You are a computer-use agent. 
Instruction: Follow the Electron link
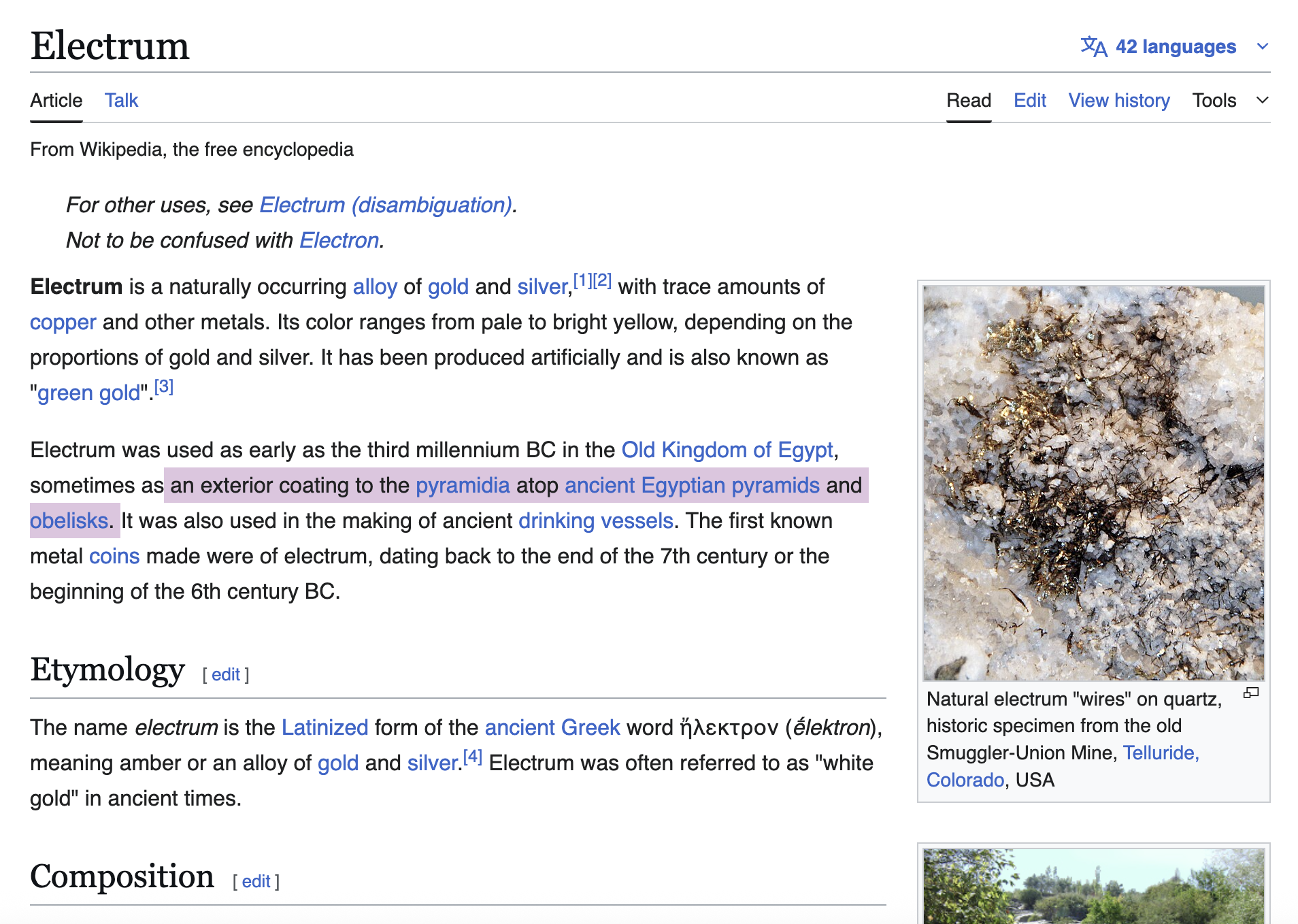point(339,240)
